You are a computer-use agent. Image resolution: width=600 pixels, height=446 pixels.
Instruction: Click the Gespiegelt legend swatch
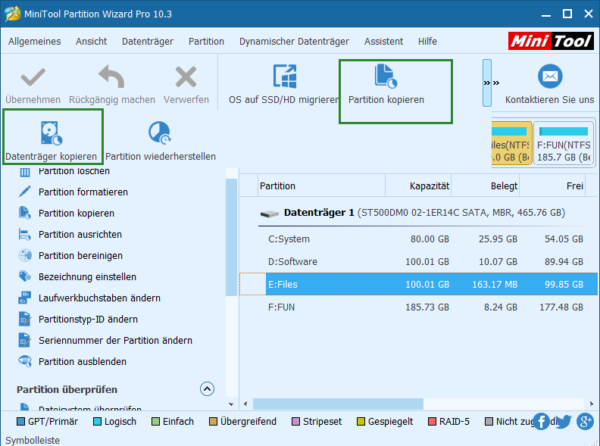pos(360,422)
